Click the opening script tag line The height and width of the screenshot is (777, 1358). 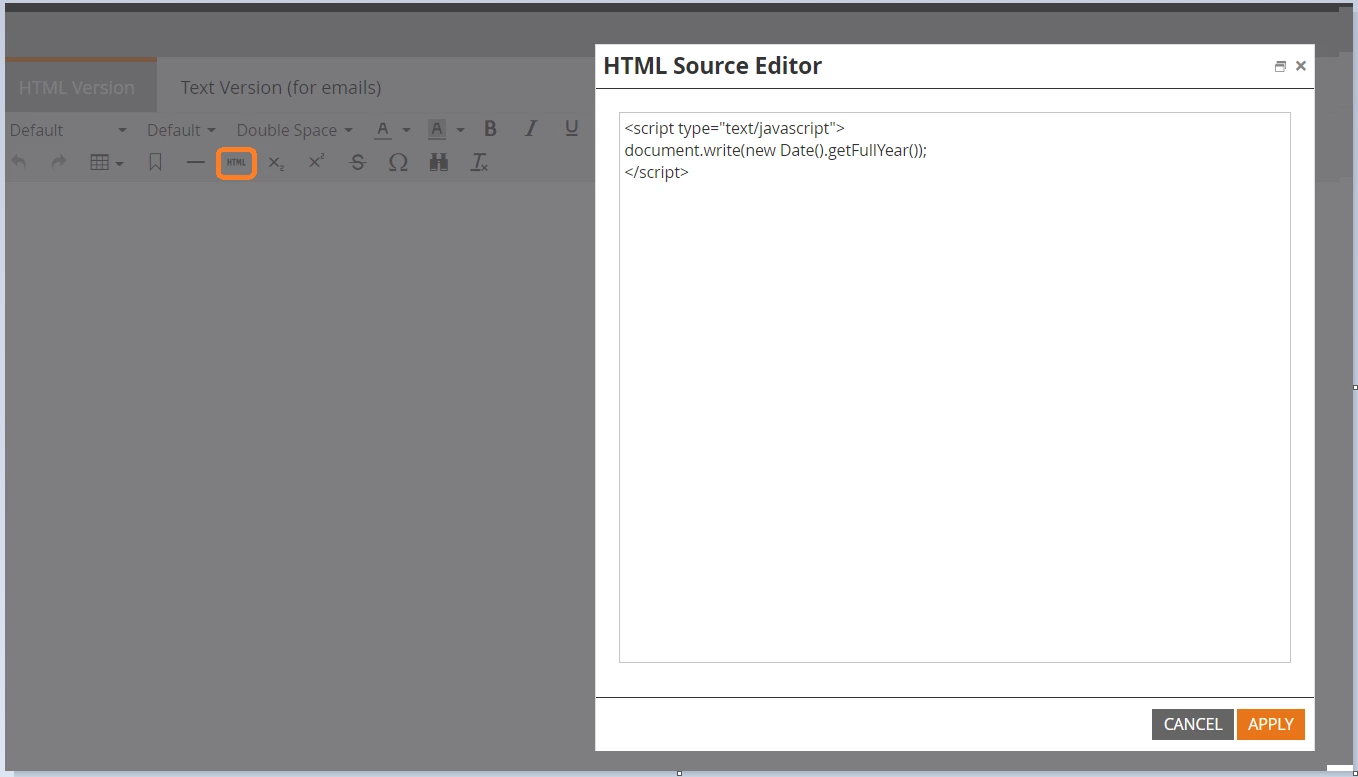pos(735,128)
